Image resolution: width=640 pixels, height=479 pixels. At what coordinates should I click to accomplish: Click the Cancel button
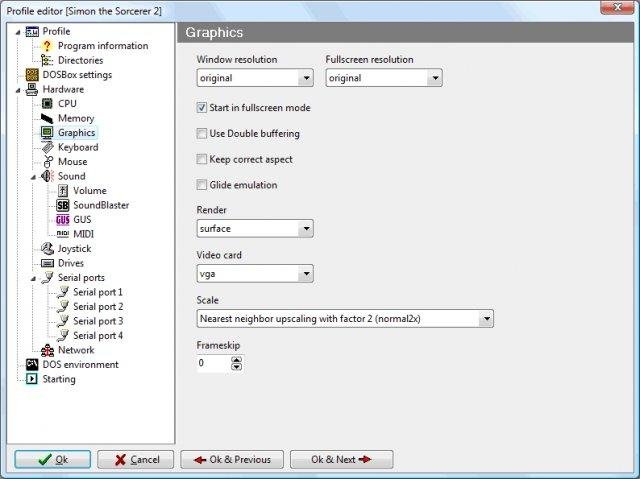point(136,459)
